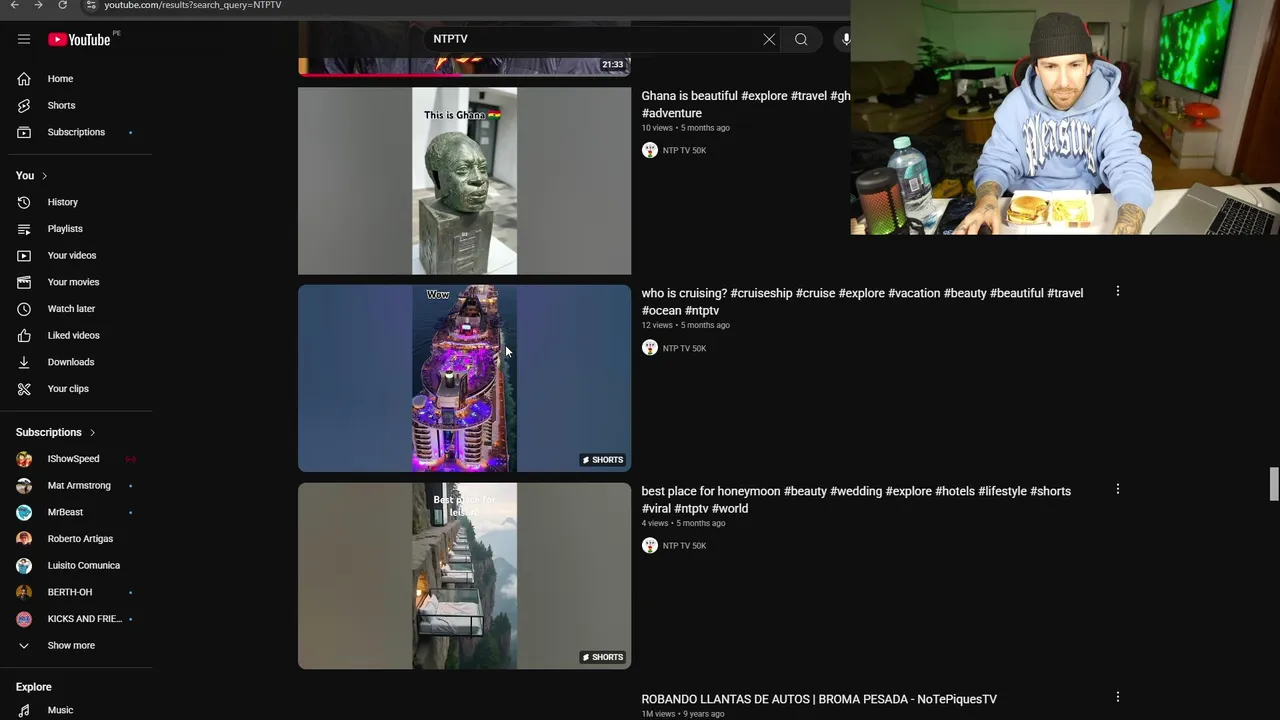Open more options for honeymoon video
This screenshot has height=720, width=1280.
[x=1118, y=489]
